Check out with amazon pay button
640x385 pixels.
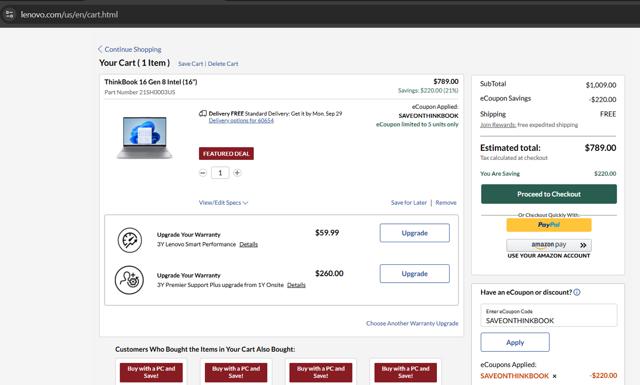tap(549, 245)
